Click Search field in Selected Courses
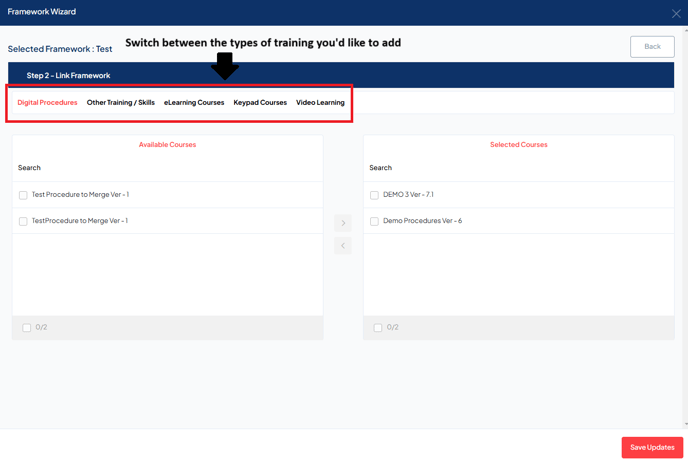The image size is (688, 462). coord(519,168)
